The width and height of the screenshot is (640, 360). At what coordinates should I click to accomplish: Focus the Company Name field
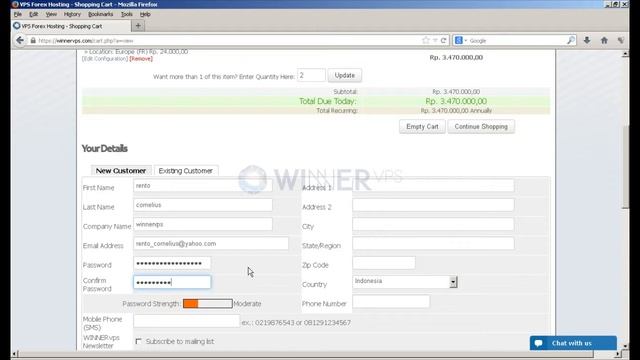203,224
